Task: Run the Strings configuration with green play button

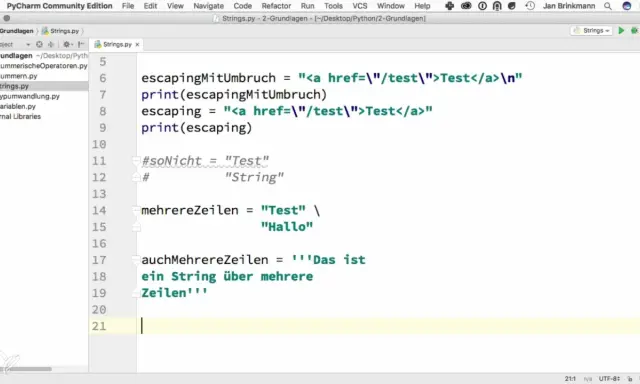Action: pos(621,31)
